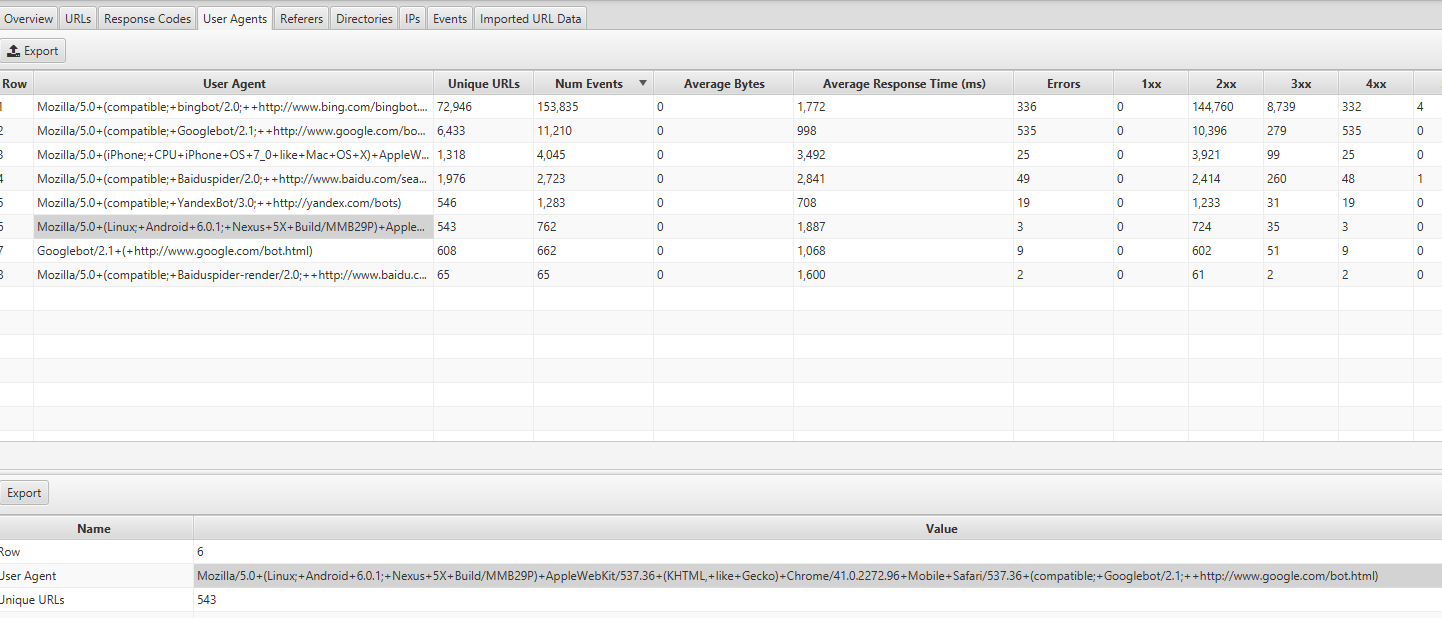Click the 8,739 3xx cell
Viewport: 1442px width, 618px height.
click(1301, 106)
